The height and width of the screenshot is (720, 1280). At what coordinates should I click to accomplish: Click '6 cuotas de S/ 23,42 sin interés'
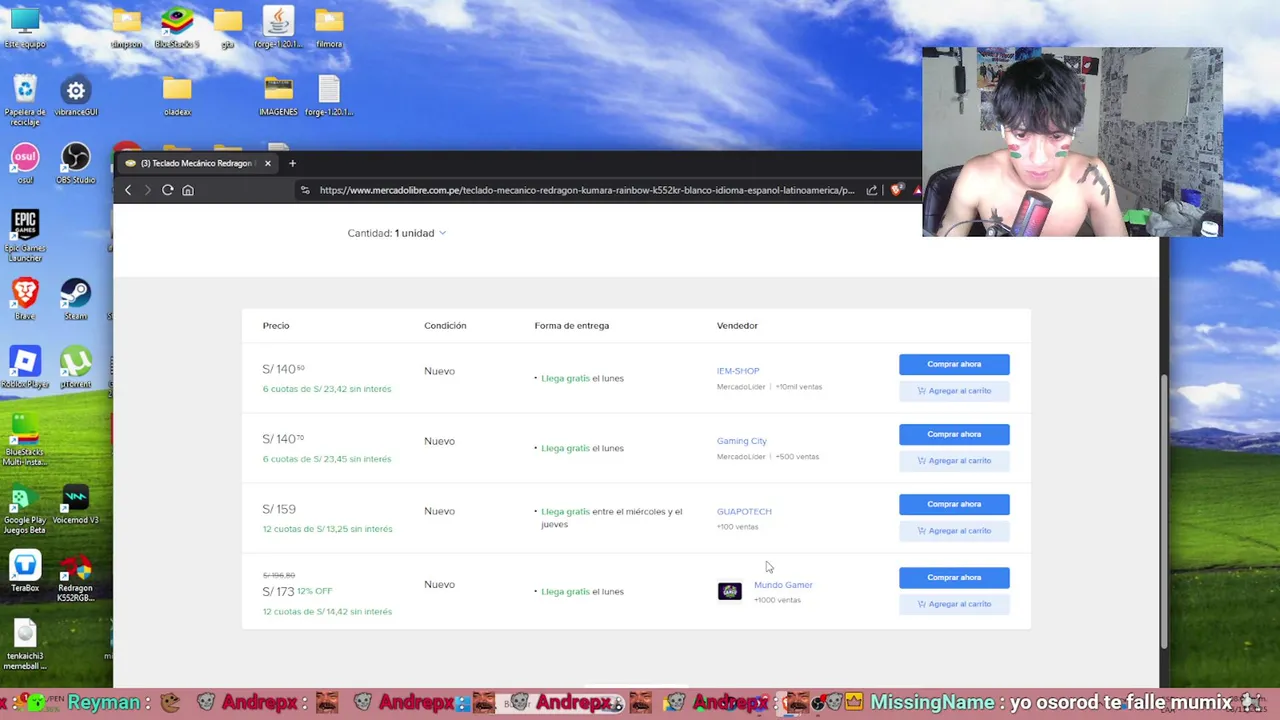tap(327, 389)
